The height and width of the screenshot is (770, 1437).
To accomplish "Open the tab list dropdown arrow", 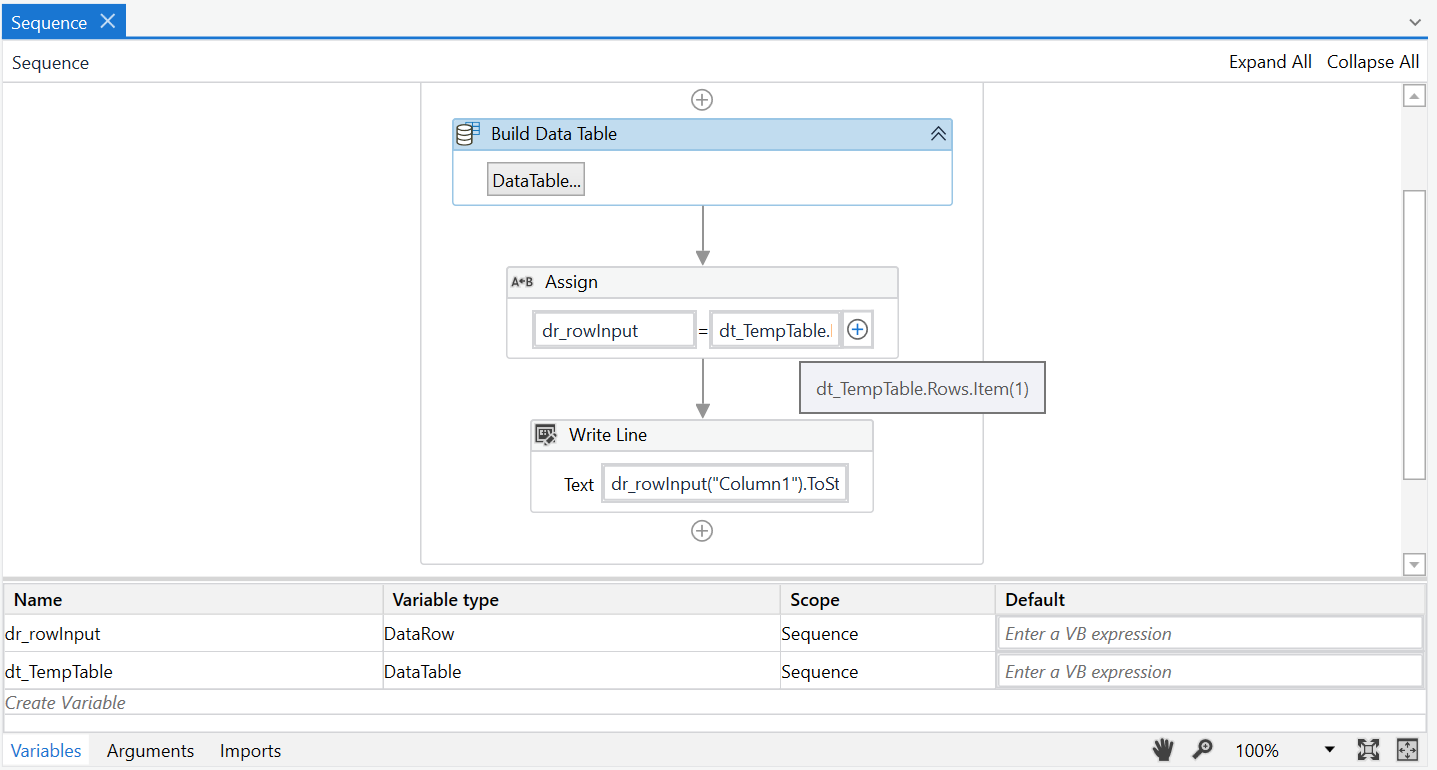I will click(1415, 22).
